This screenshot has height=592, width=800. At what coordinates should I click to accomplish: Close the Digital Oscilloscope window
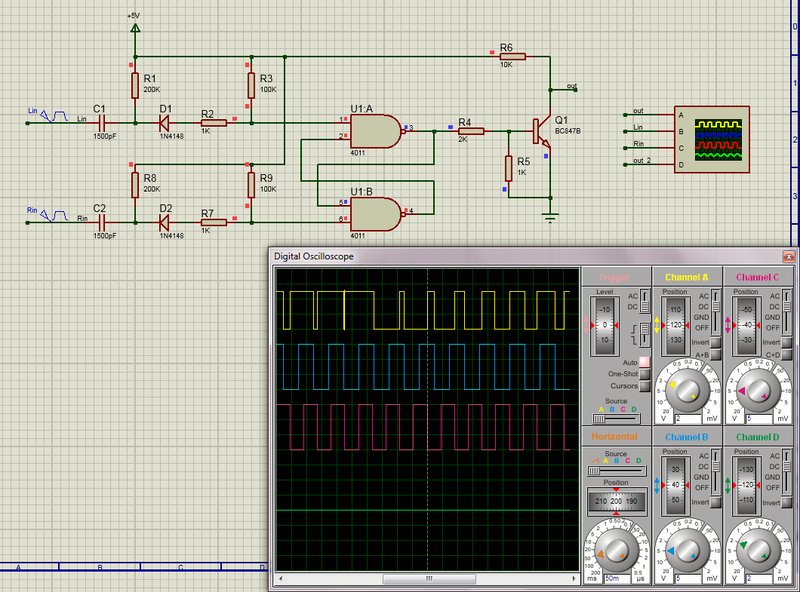click(789, 256)
